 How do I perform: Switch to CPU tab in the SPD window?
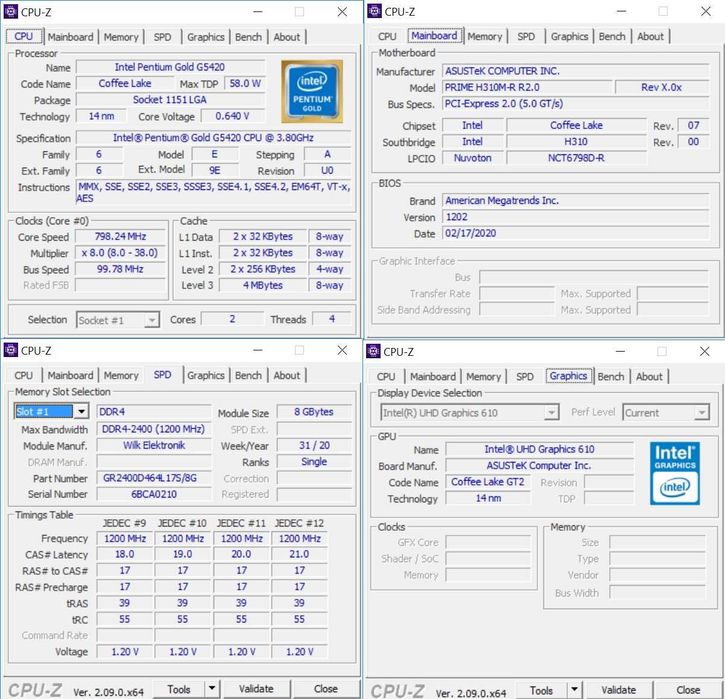[24, 375]
